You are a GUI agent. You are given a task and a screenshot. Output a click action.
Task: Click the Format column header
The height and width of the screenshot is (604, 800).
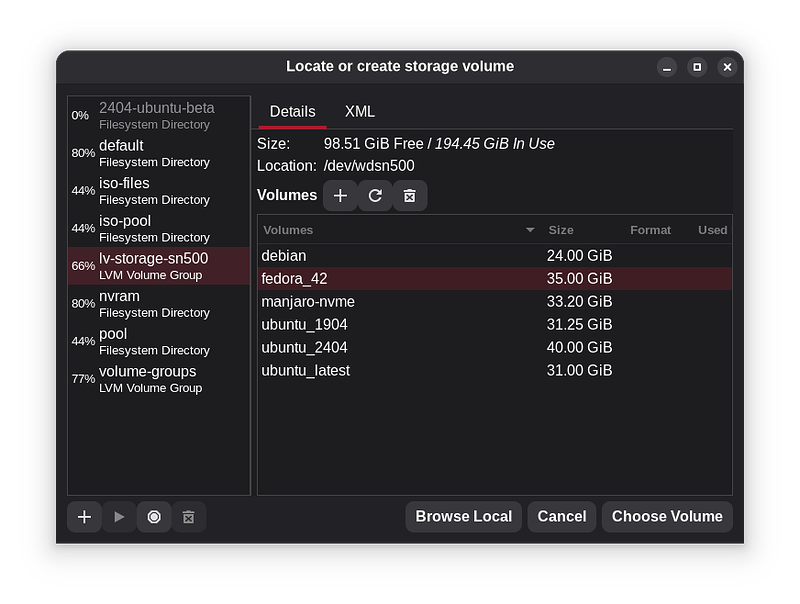[x=650, y=230]
